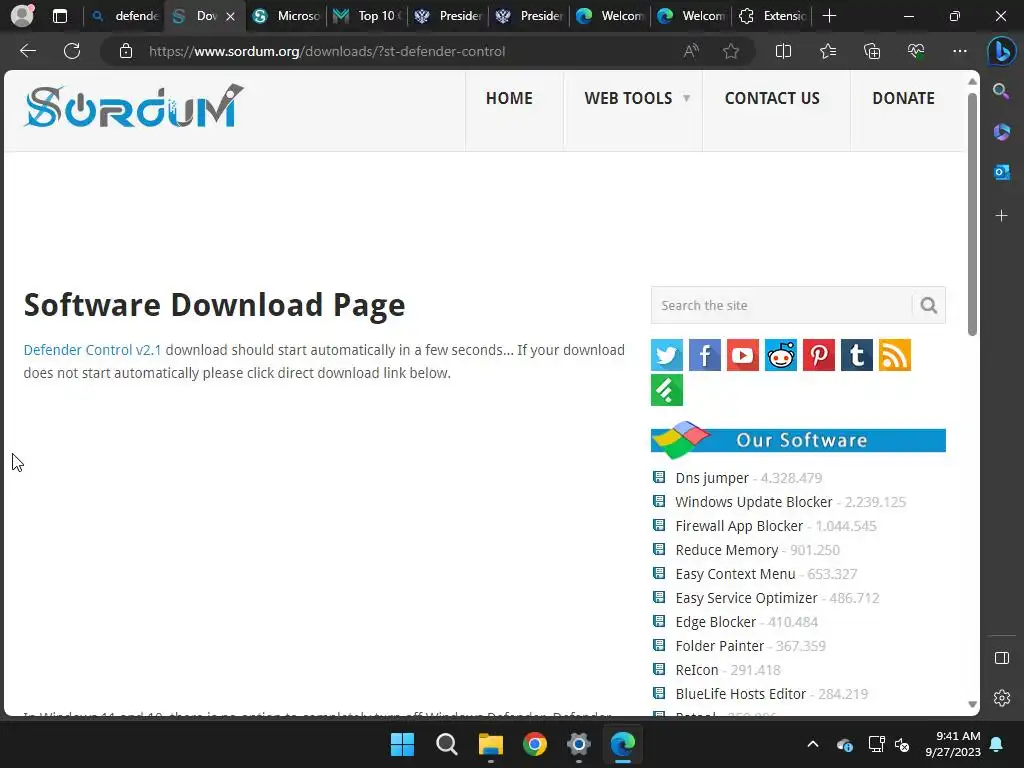Screen dimensions: 1024x768
Task: Open the Tumblr social icon
Action: 856,355
